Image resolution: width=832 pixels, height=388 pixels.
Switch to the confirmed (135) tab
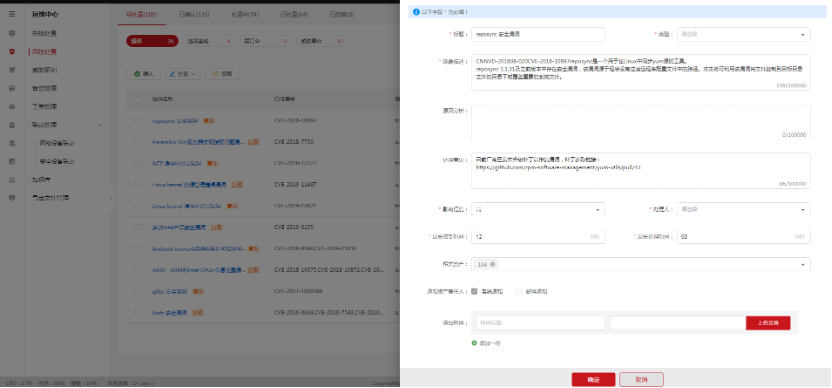[194, 14]
